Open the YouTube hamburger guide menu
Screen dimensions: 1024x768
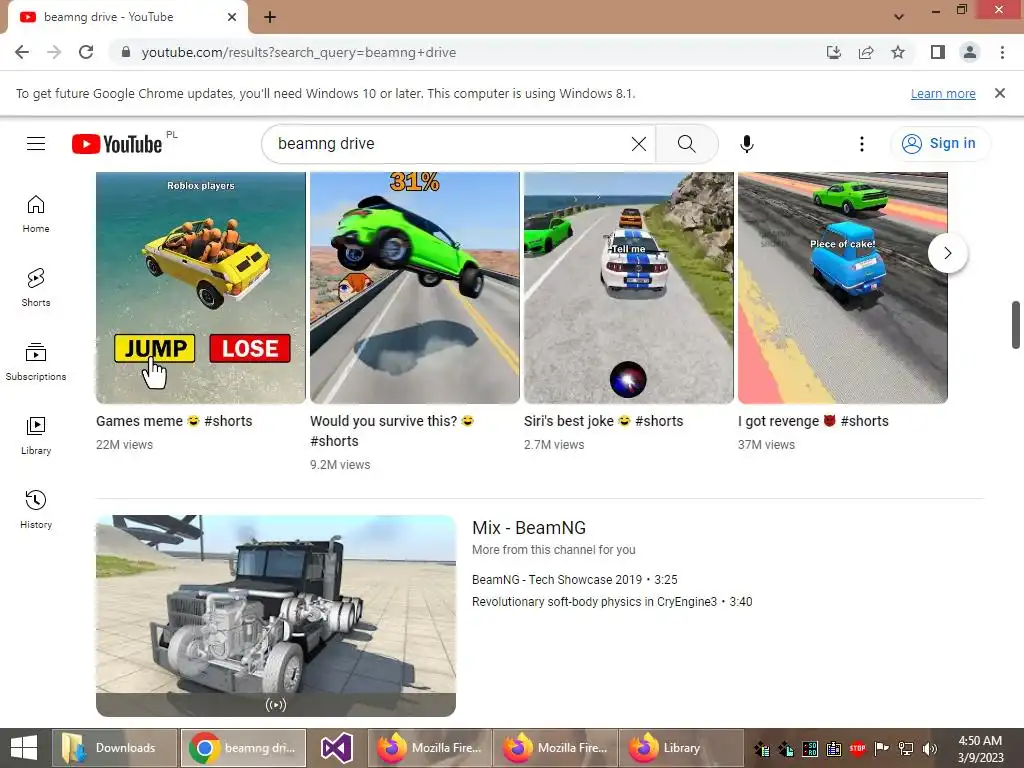(36, 144)
